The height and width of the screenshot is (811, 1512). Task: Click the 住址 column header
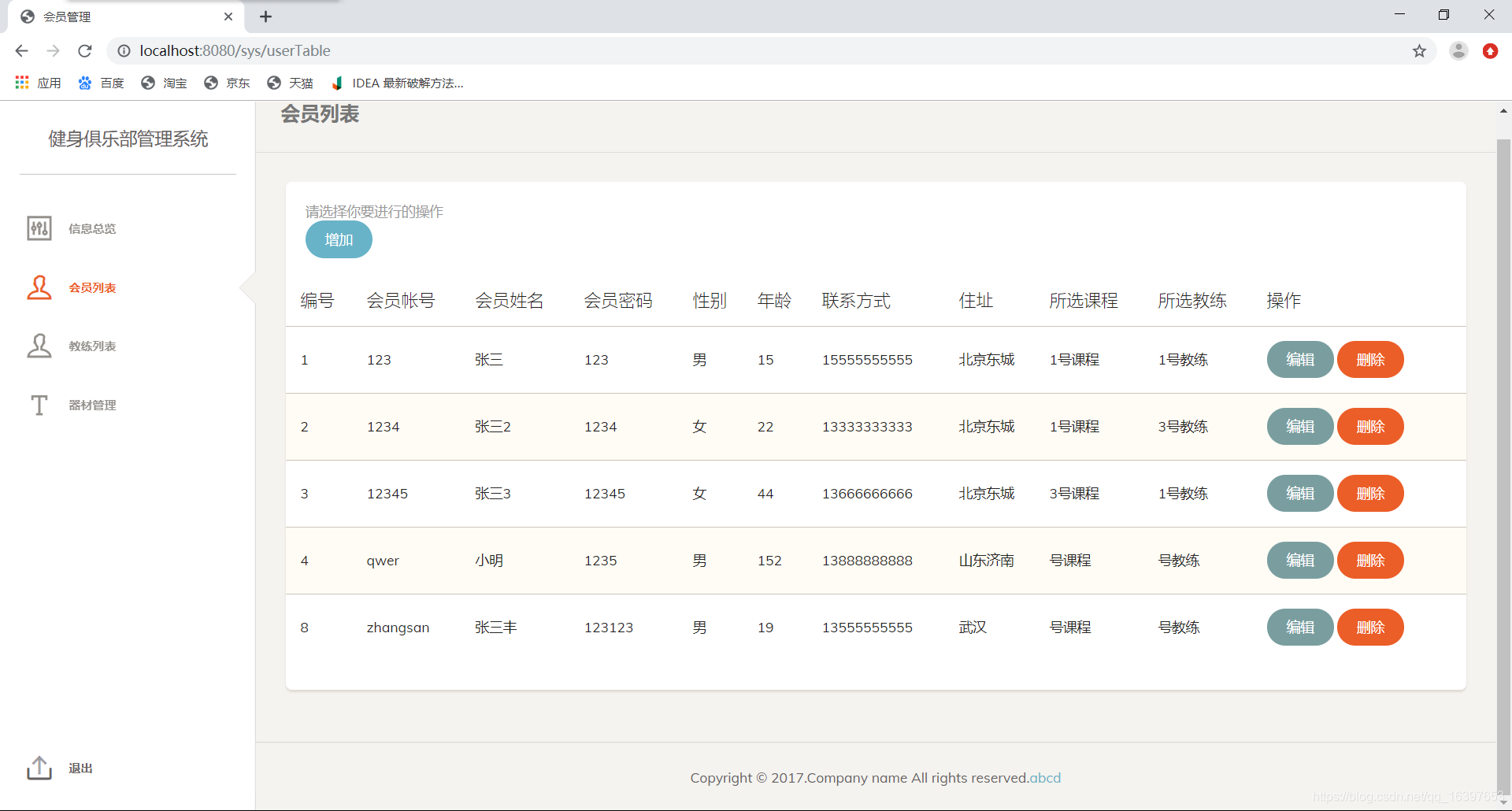(x=976, y=301)
